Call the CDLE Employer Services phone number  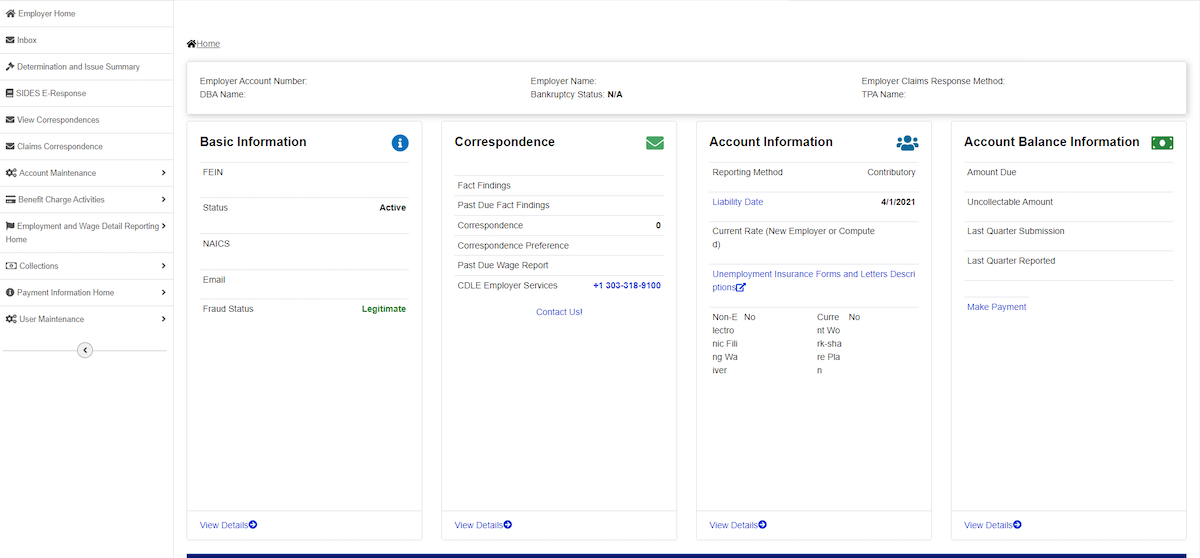pos(626,285)
